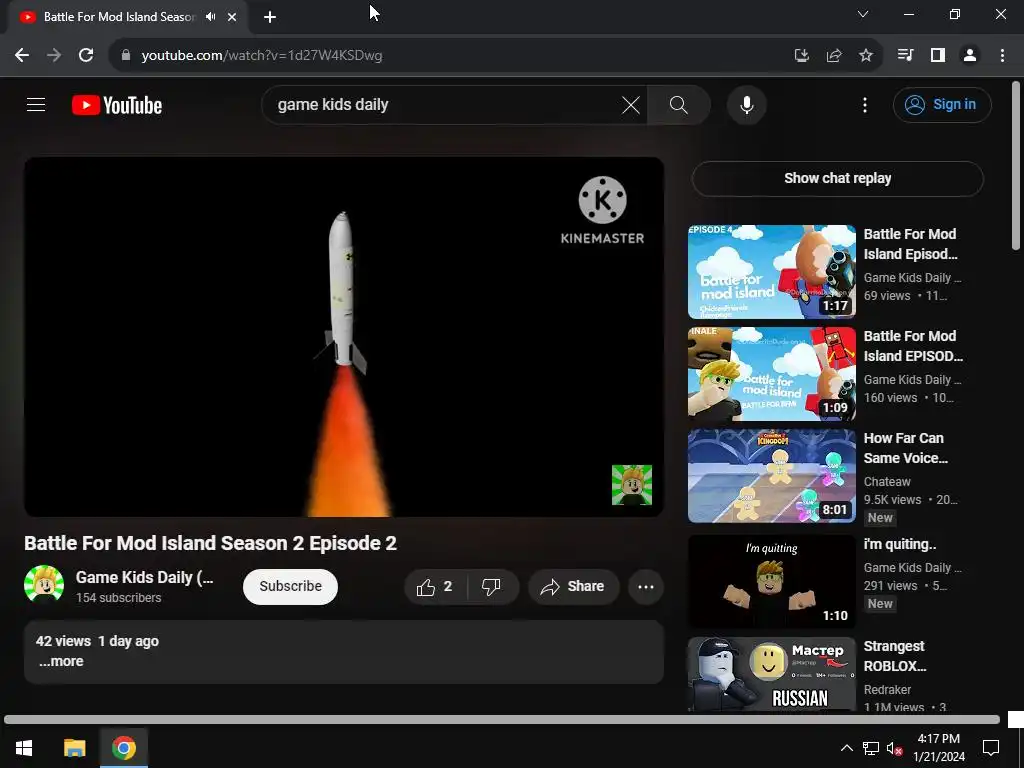The width and height of the screenshot is (1024, 768).
Task: Click Redraker channel name
Action: [x=887, y=689]
